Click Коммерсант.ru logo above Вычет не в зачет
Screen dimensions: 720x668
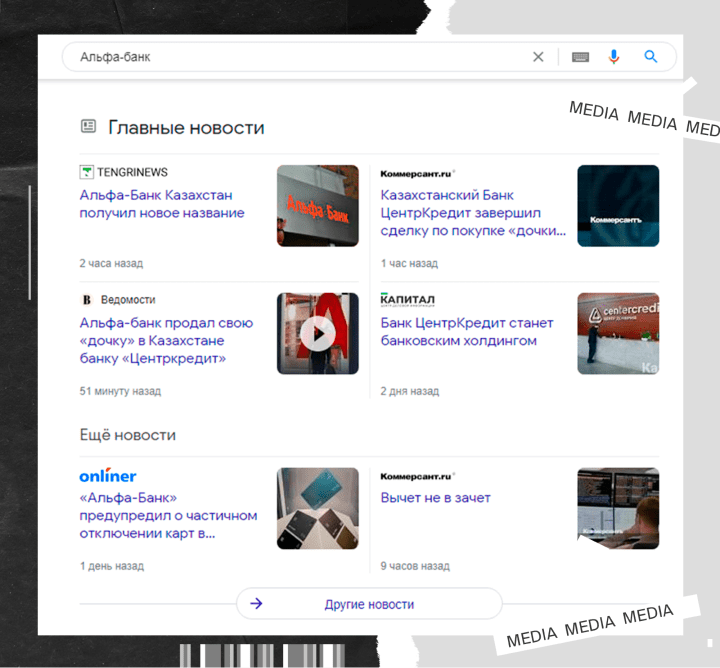click(417, 476)
